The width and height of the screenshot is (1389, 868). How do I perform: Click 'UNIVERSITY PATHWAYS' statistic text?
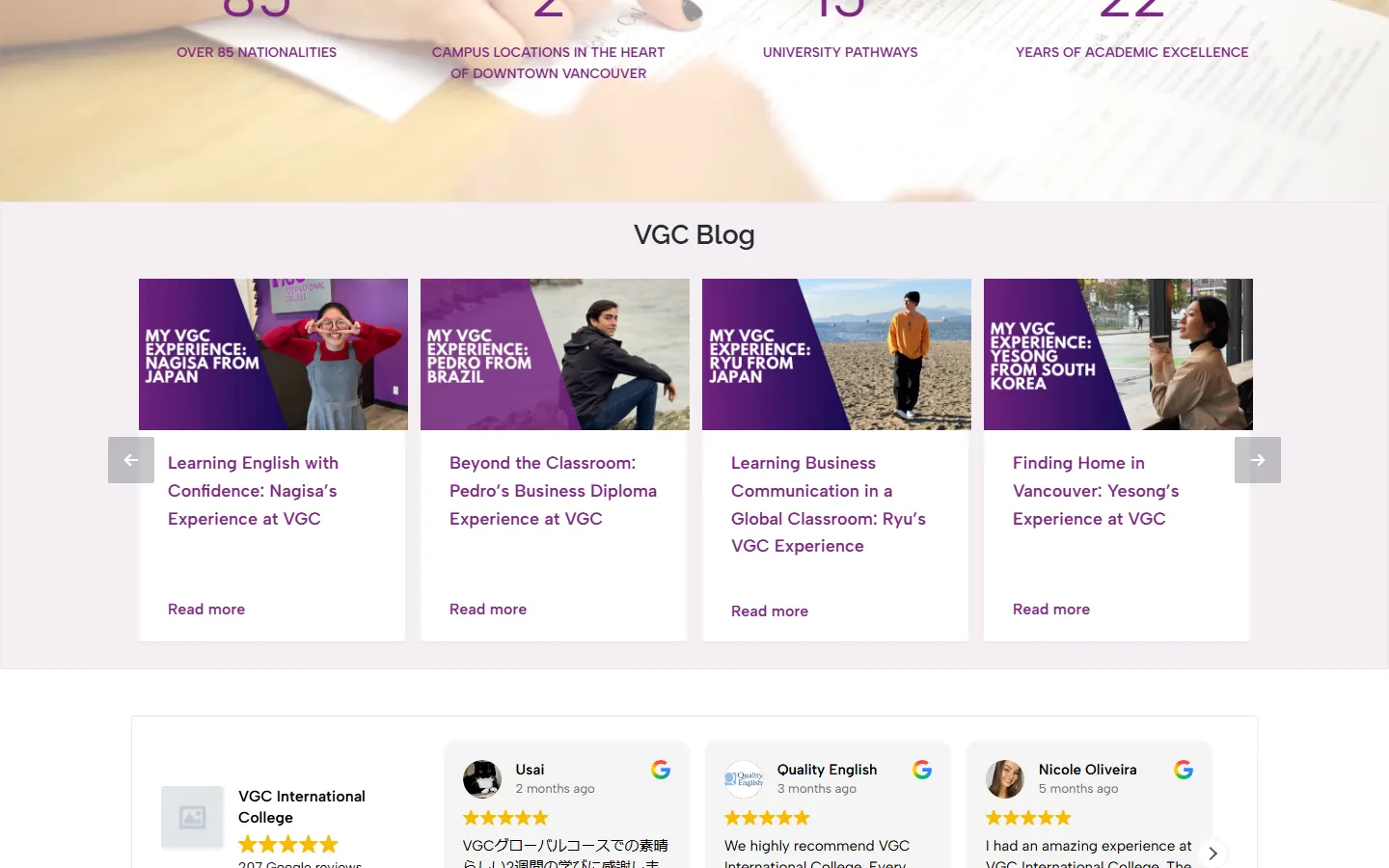coord(840,52)
